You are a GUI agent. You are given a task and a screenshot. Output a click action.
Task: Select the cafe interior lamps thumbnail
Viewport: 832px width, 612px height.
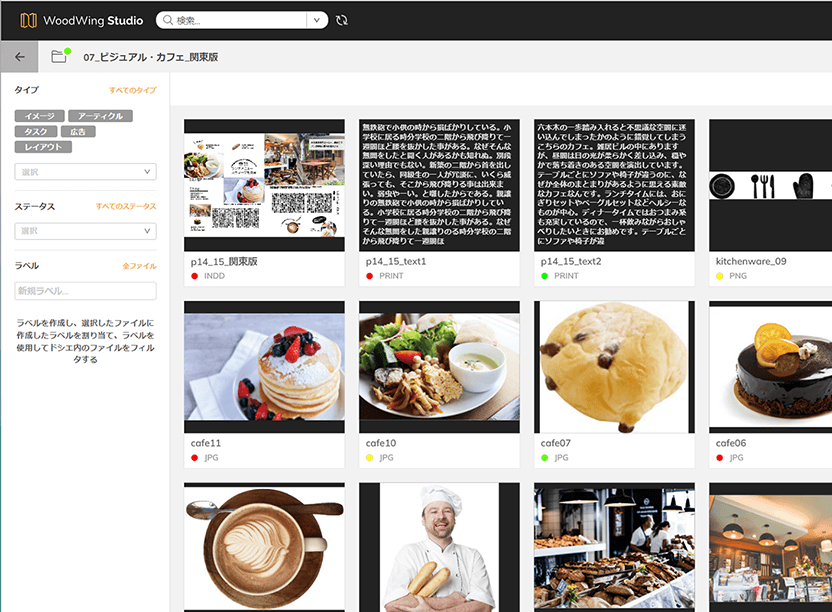(770, 547)
